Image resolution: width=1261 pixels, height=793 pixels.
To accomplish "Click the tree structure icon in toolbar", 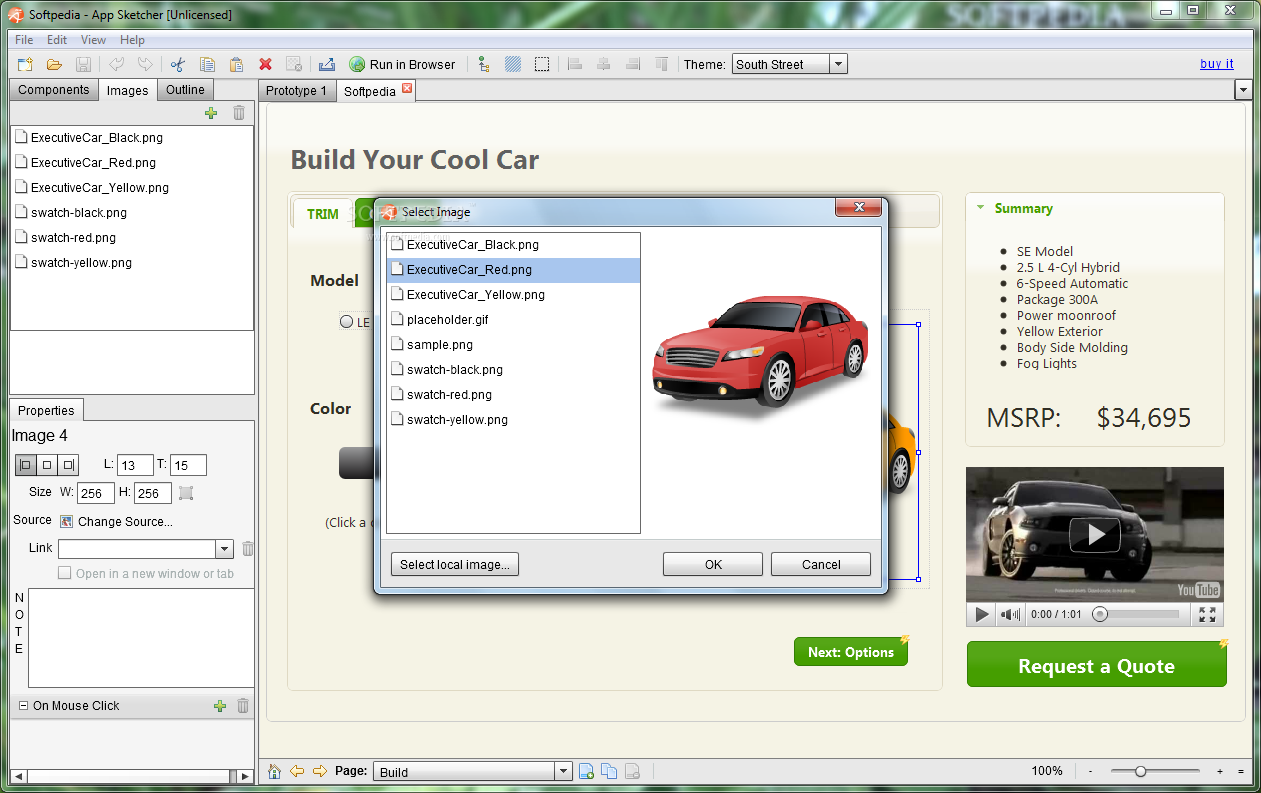I will 484,64.
